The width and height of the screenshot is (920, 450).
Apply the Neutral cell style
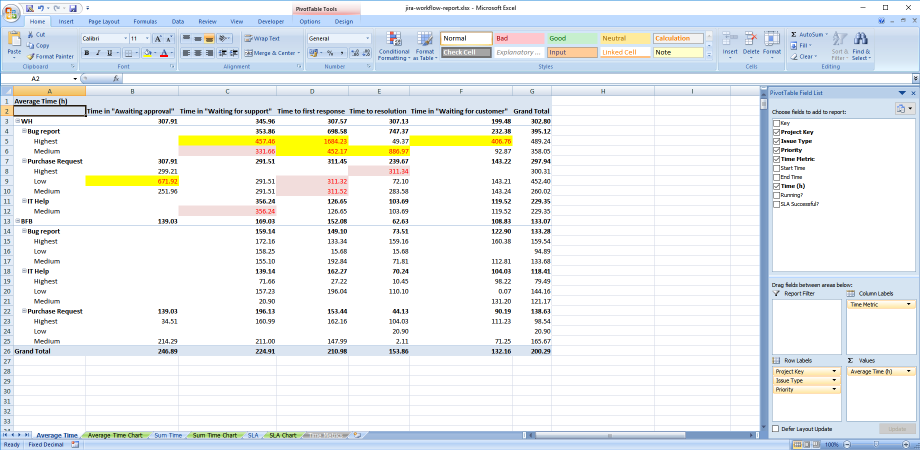[625, 38]
